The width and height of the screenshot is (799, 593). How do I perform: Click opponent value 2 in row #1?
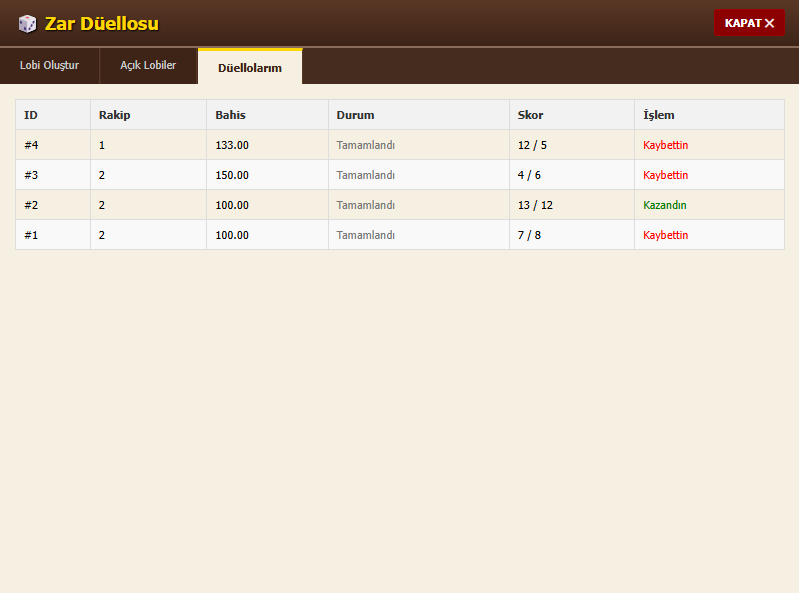[x=102, y=235]
